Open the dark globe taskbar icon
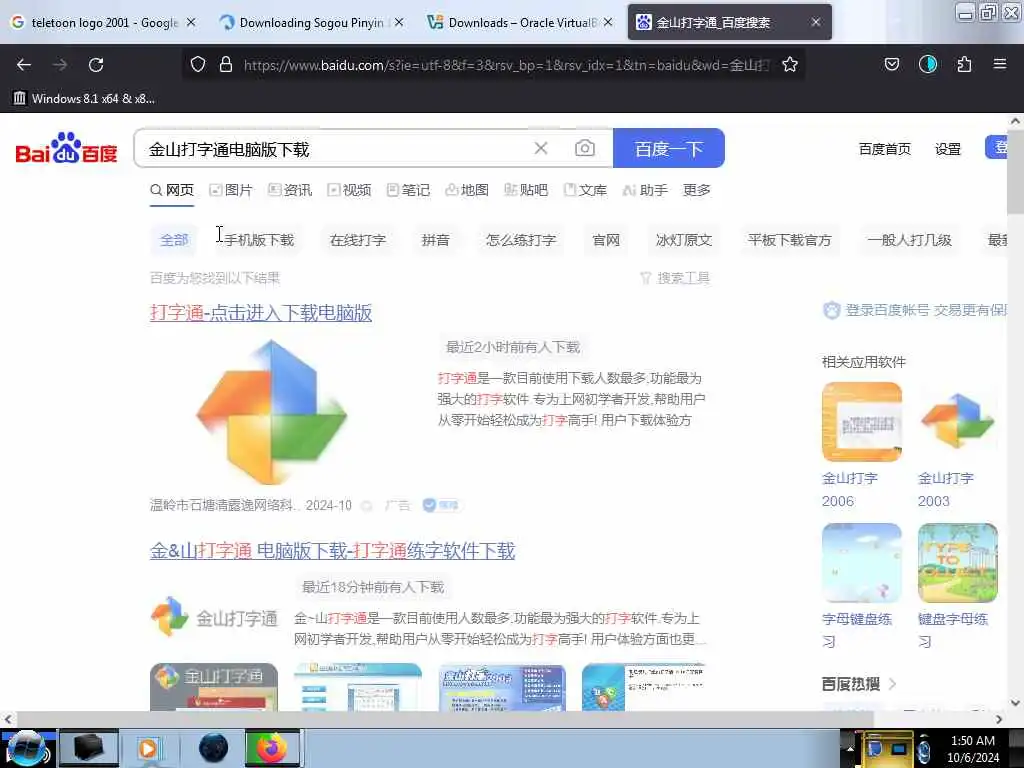This screenshot has height=768, width=1024. tap(214, 748)
